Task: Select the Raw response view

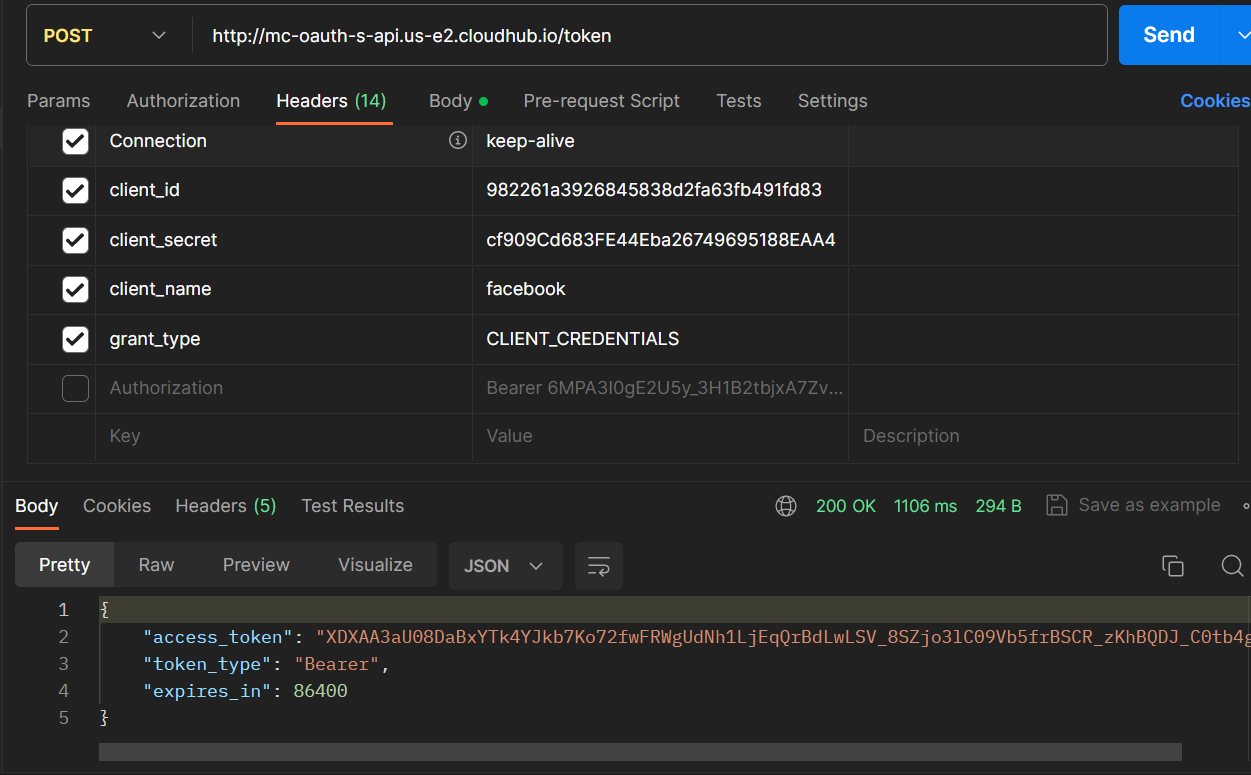Action: [156, 565]
